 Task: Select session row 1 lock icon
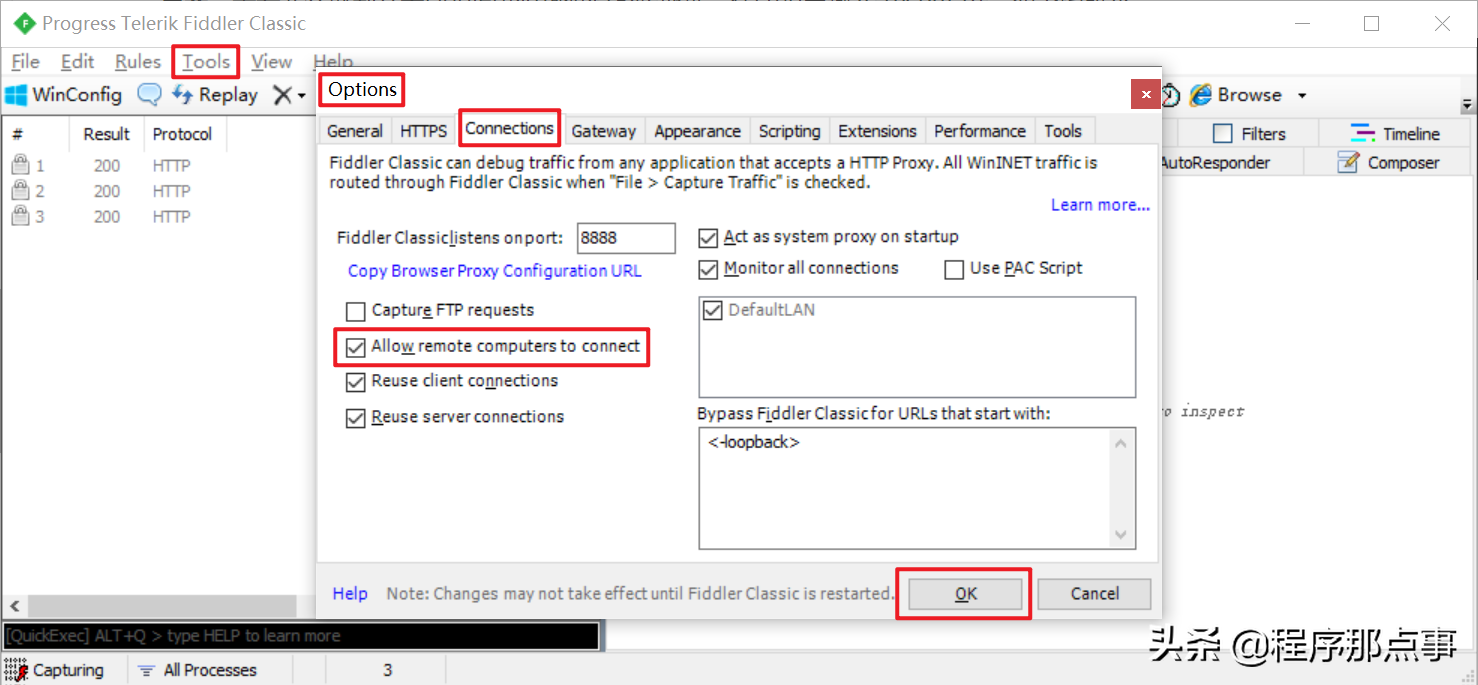(x=20, y=165)
